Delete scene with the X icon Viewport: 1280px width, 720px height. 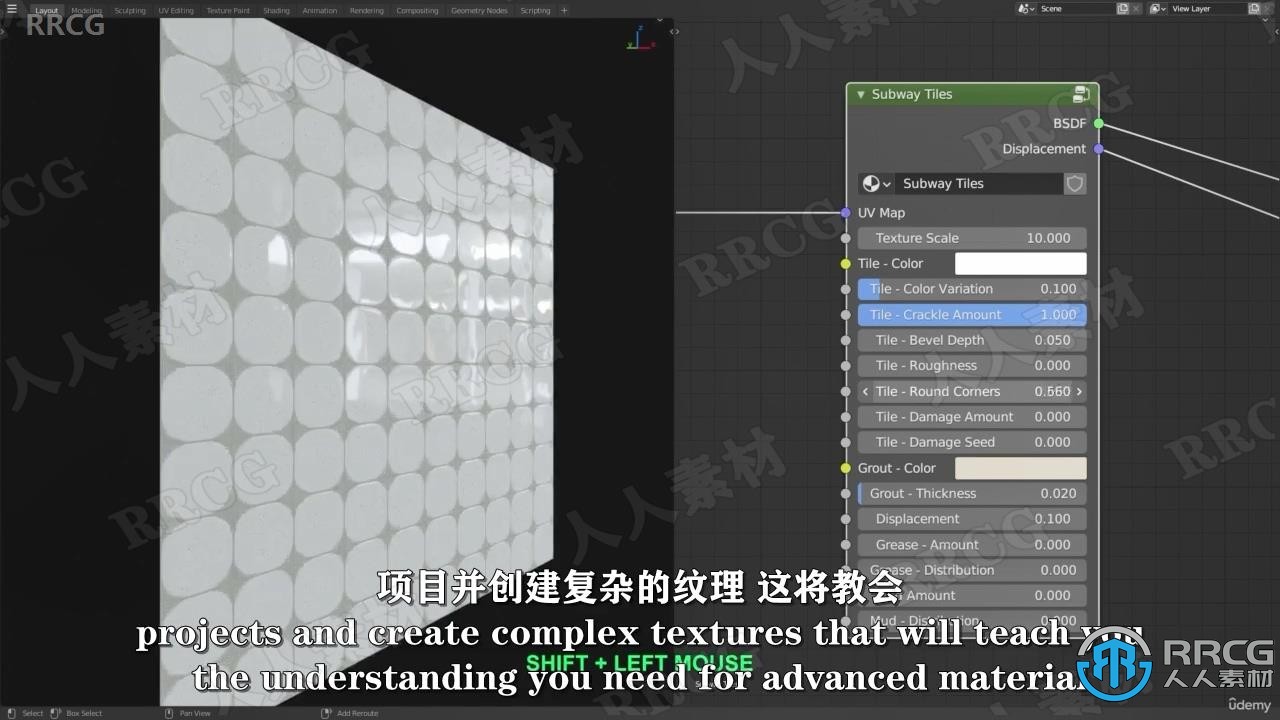(x=1137, y=8)
